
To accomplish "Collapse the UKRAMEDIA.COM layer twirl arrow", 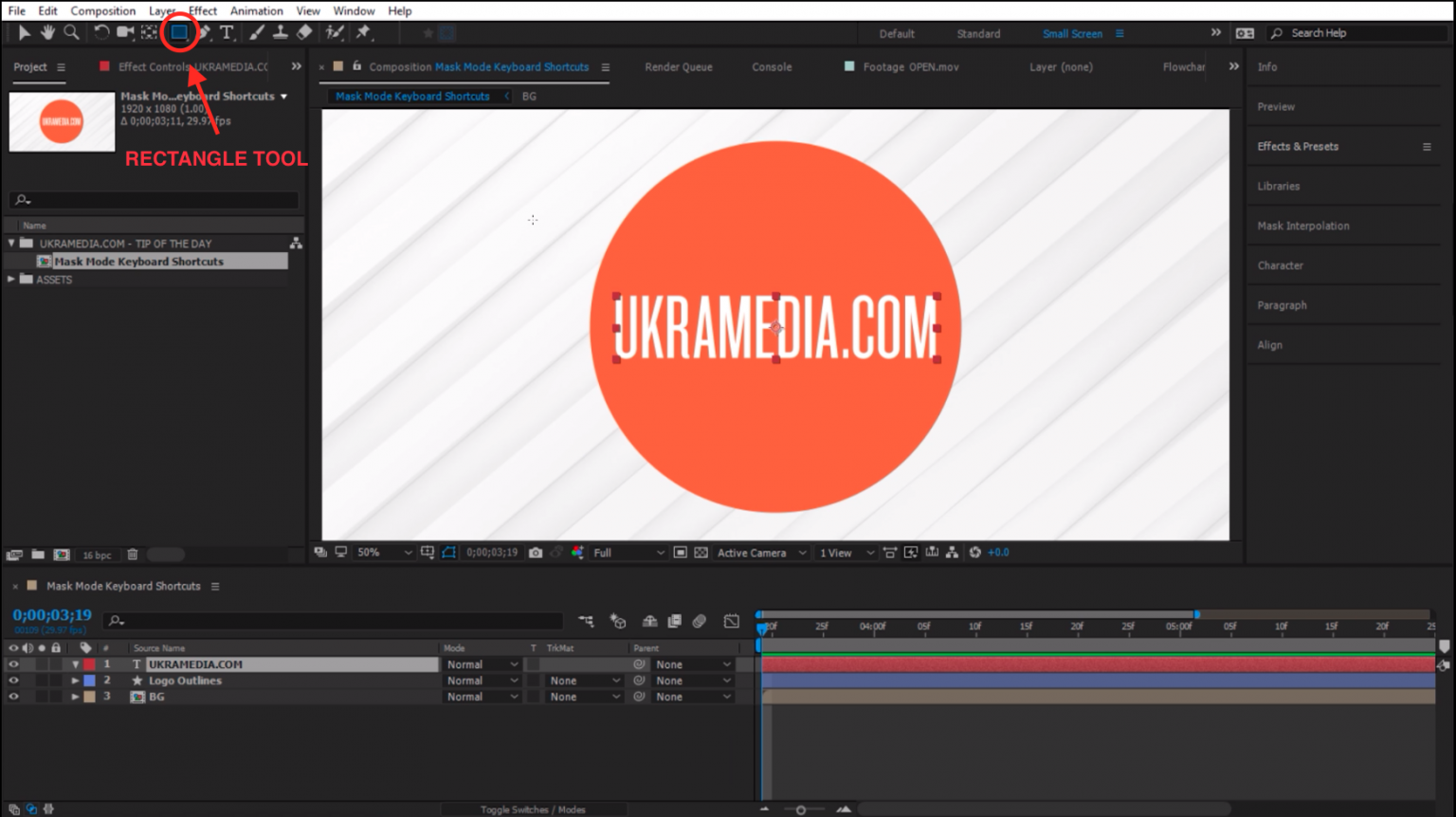I will coord(75,664).
